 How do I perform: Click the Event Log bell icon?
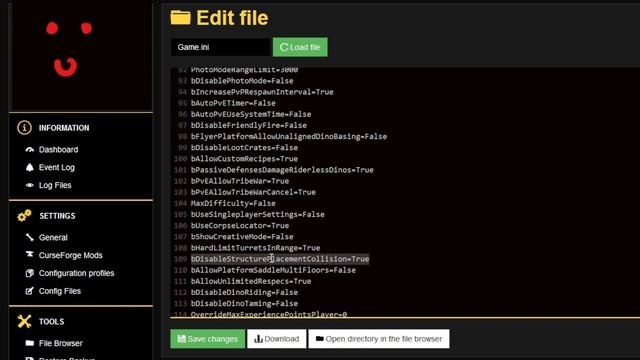tap(29, 167)
